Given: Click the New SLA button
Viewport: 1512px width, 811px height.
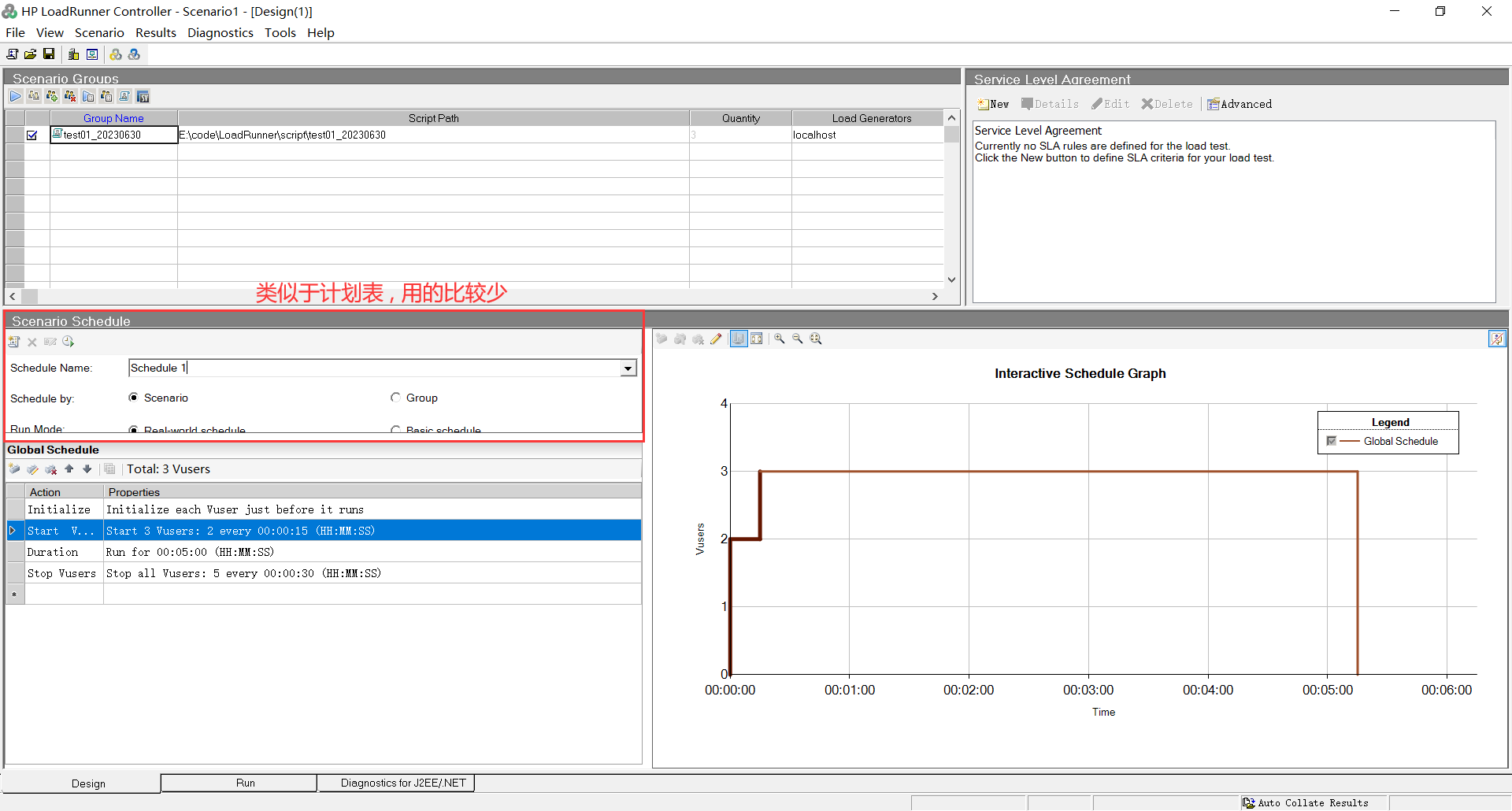Looking at the screenshot, I should [993, 104].
